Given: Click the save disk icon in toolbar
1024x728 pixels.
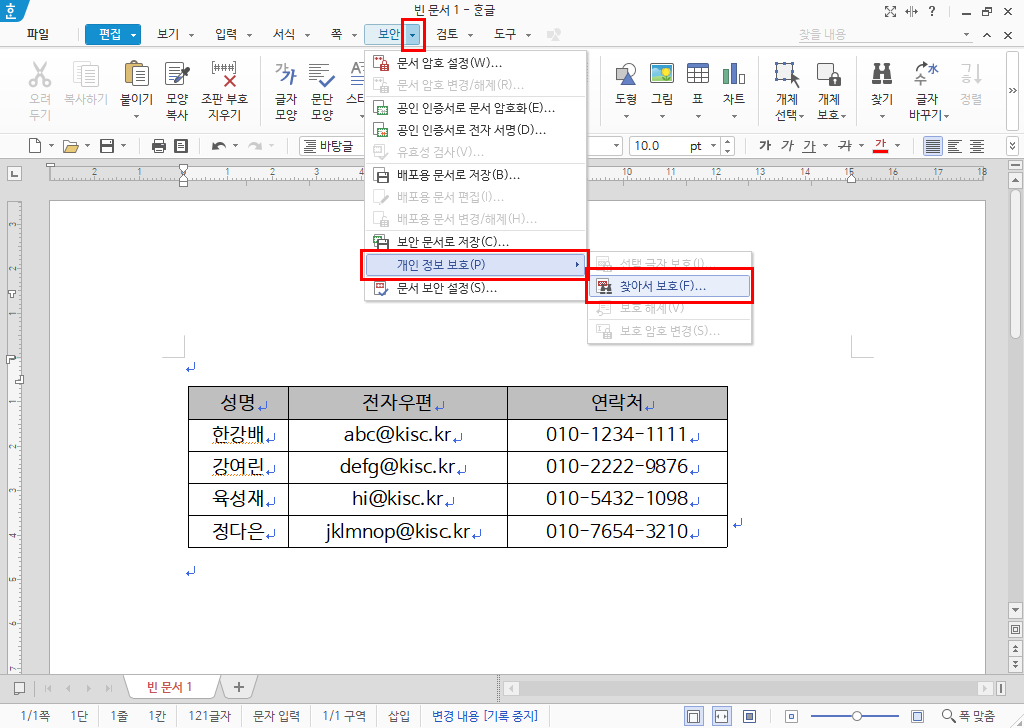Looking at the screenshot, I should [x=106, y=146].
